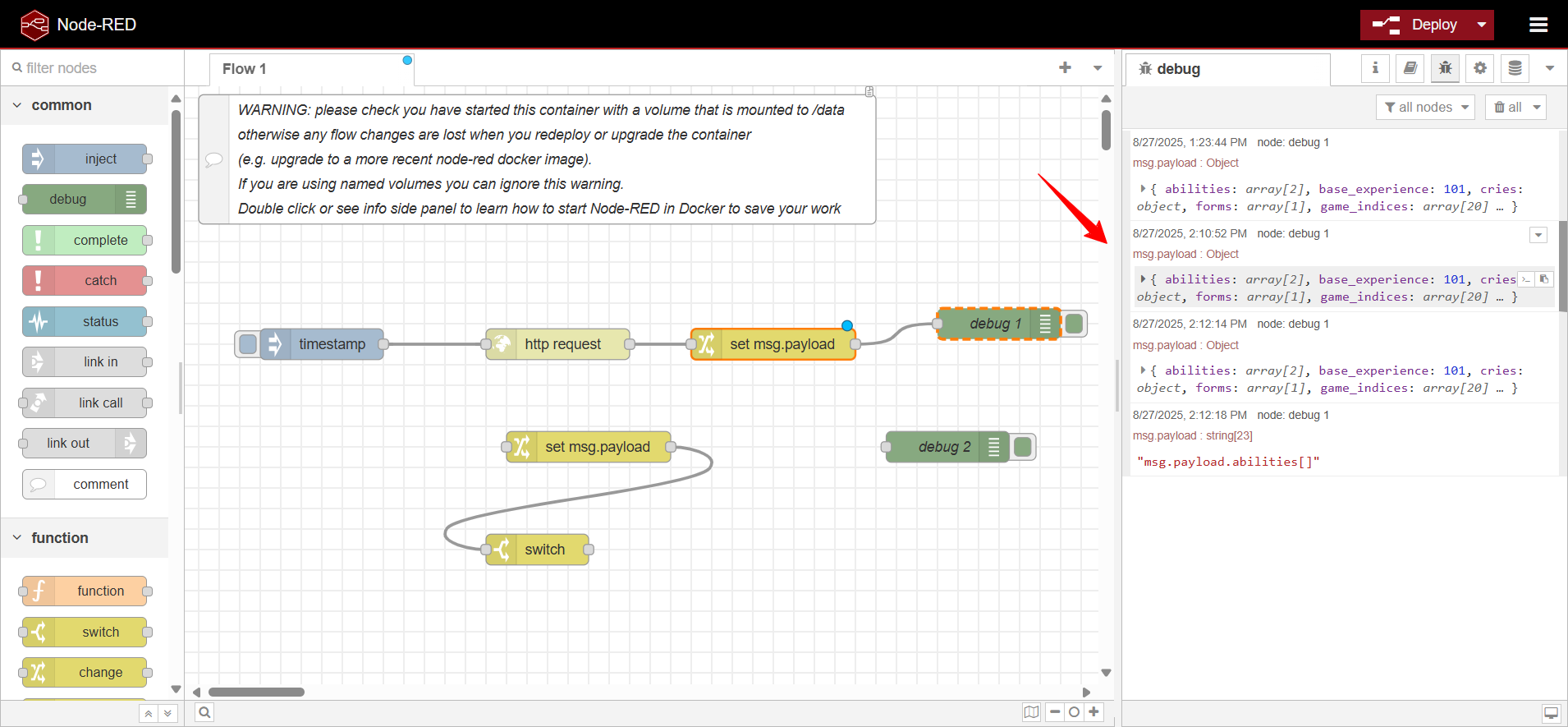Select the debug 2 node on canvas

(947, 447)
